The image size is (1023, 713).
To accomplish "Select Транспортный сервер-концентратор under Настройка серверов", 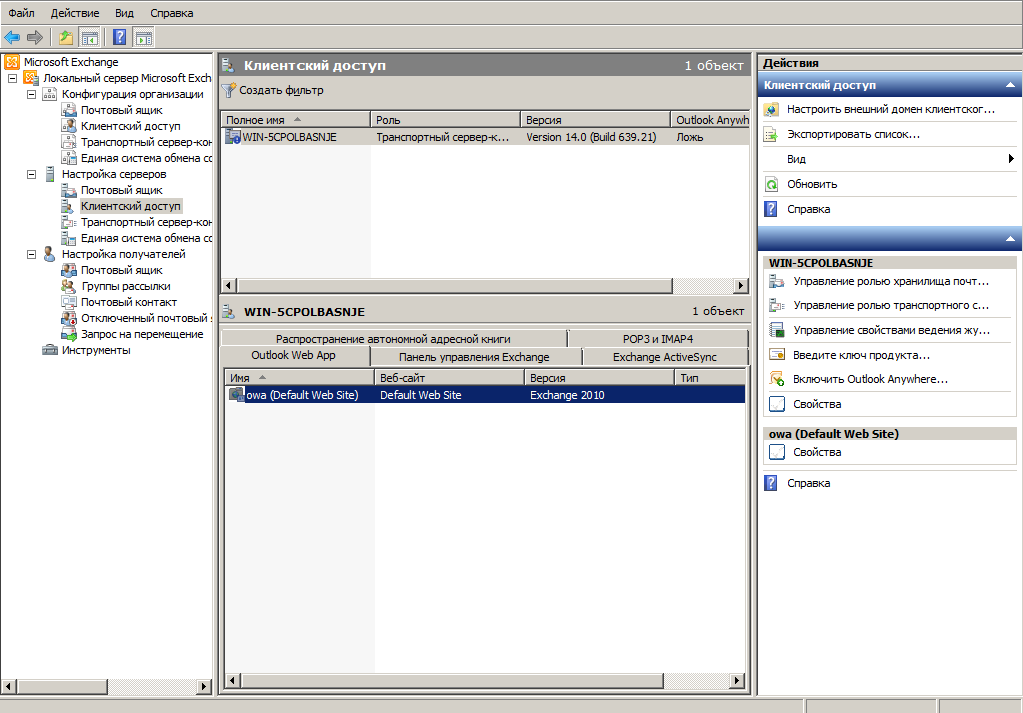I will 146,222.
